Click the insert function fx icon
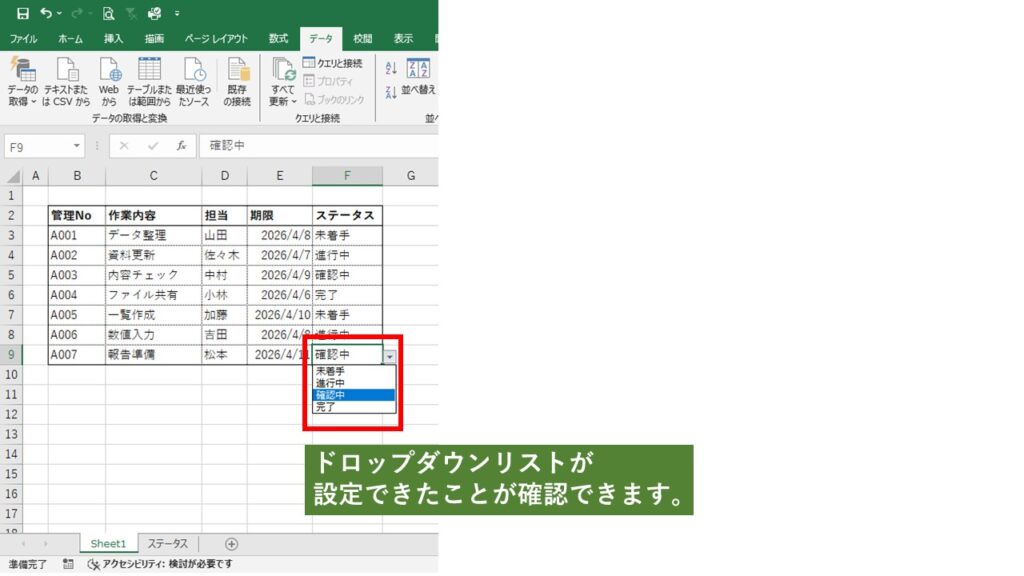The width and height of the screenshot is (1024, 576). point(181,146)
